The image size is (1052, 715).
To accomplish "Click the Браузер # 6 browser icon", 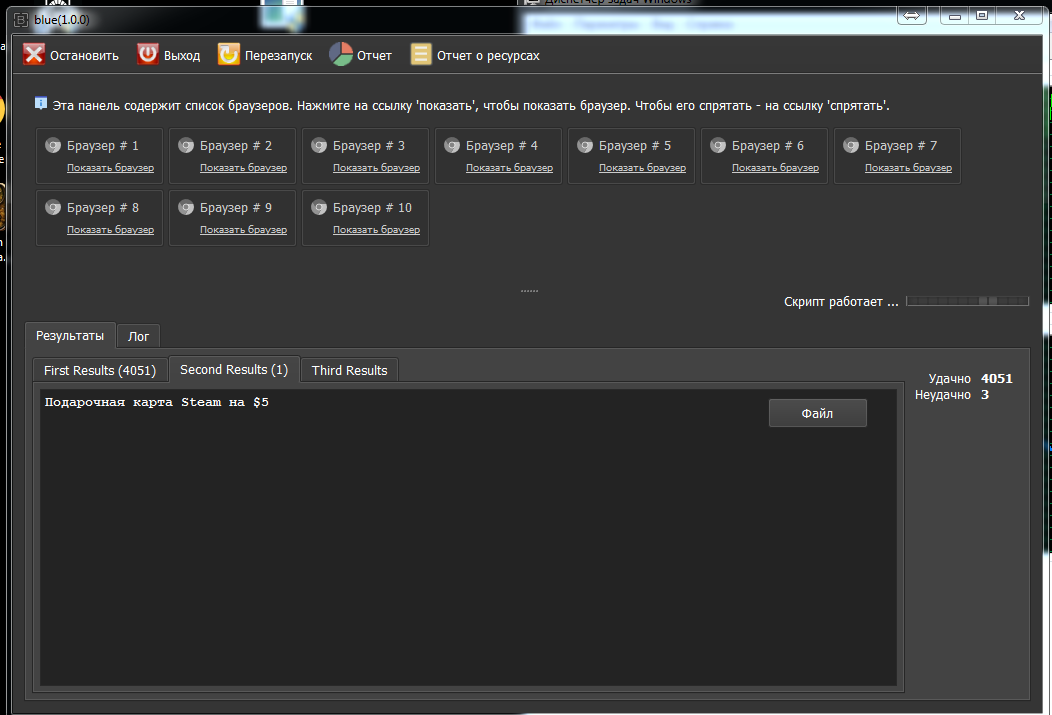I will (718, 146).
